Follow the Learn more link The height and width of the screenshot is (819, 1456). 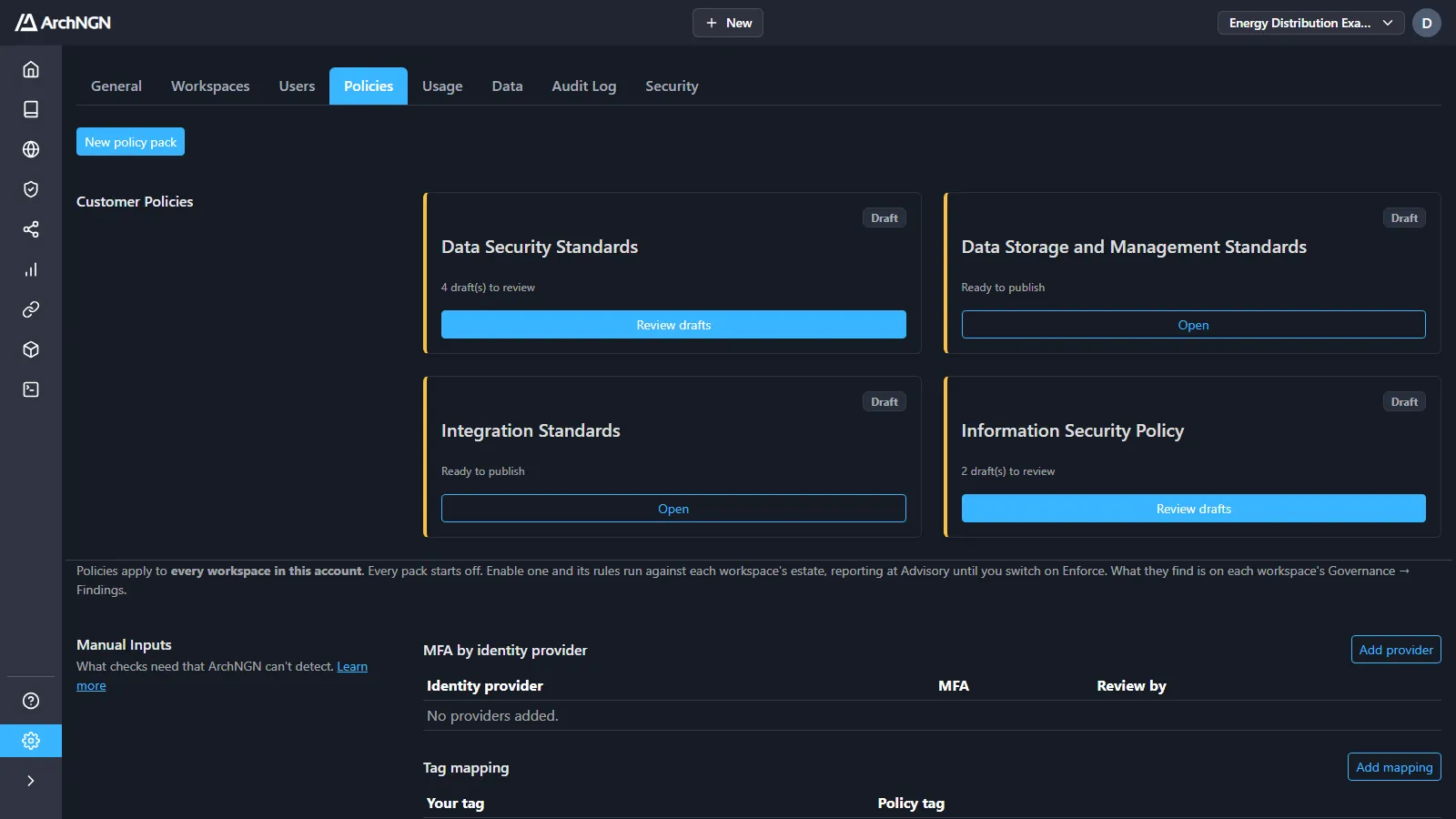tap(351, 667)
